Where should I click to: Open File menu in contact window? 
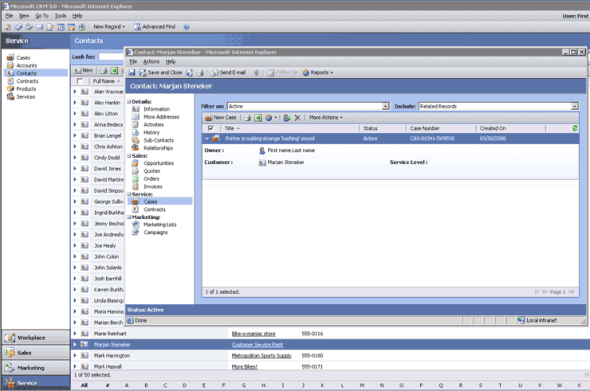133,62
